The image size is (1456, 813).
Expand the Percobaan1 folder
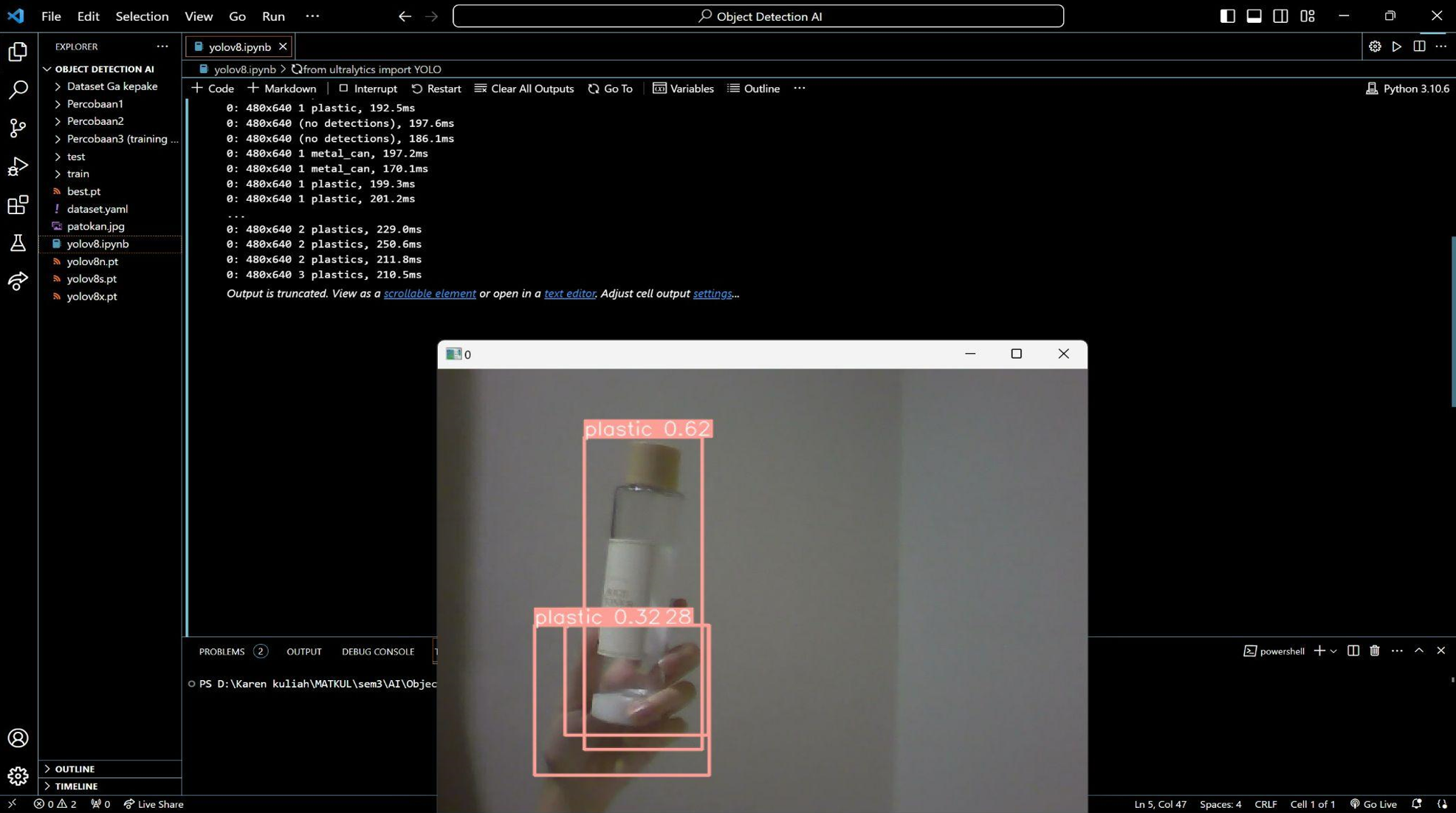click(110, 104)
